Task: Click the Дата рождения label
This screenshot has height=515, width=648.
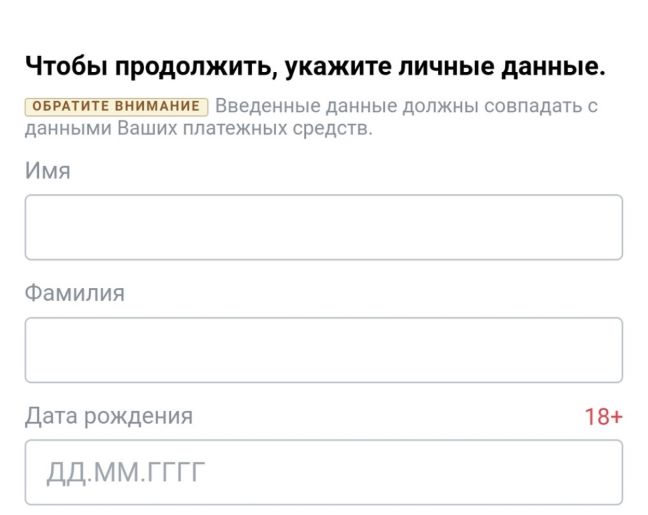Action: [109, 416]
